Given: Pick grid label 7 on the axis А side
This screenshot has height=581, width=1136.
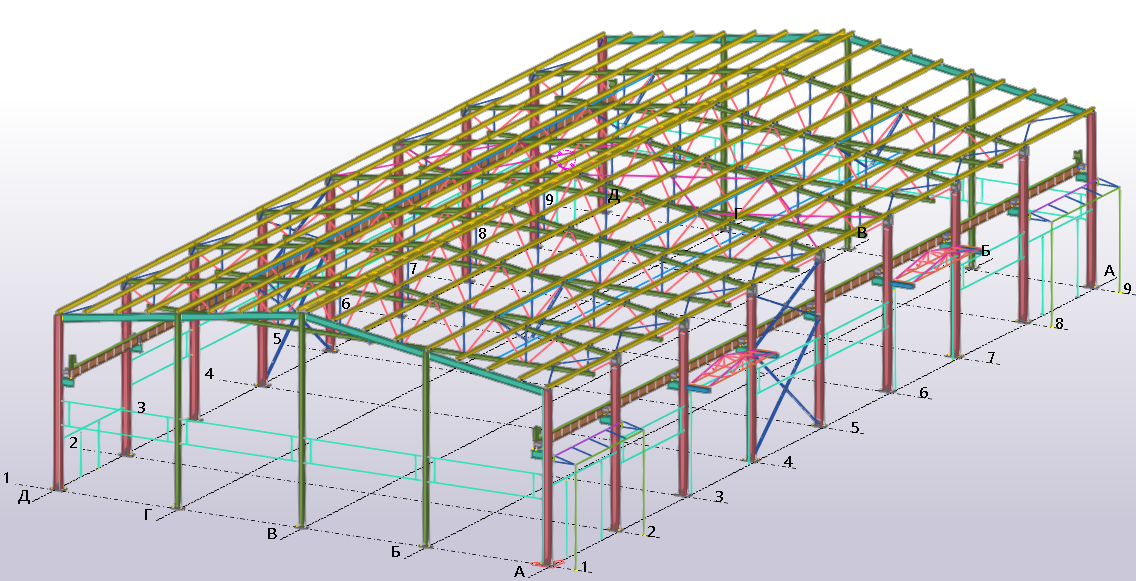Looking at the screenshot, I should click(992, 357).
